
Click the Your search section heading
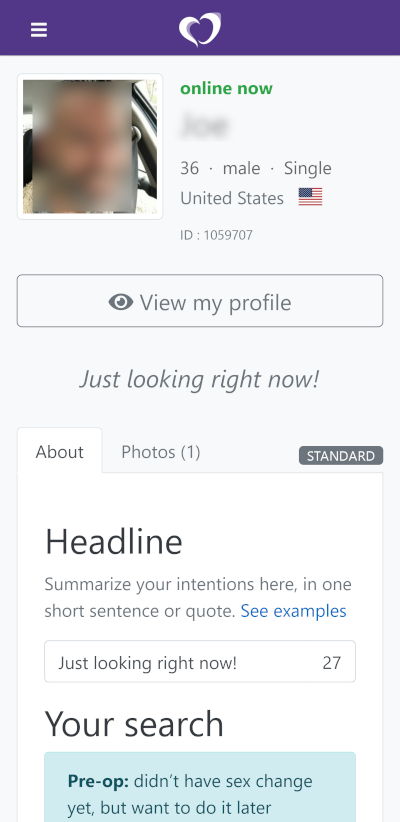point(134,724)
